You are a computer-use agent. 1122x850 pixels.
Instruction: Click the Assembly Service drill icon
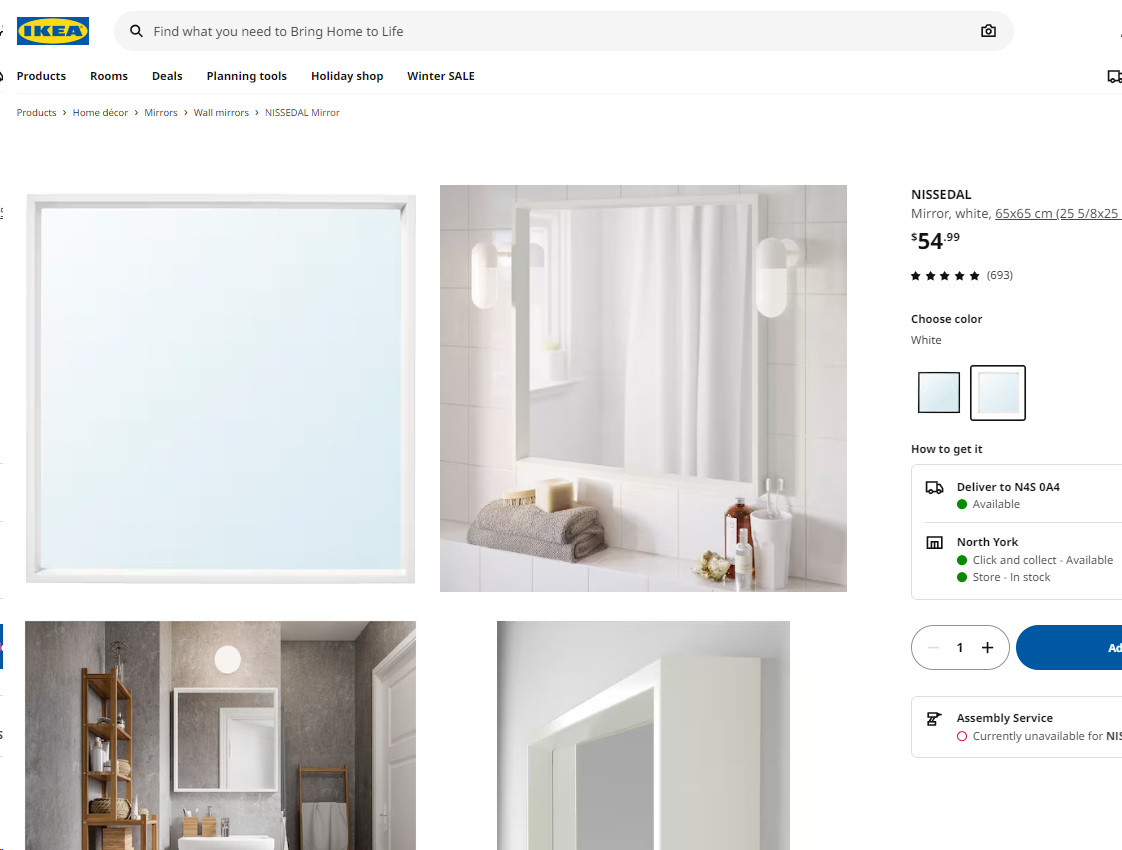934,718
